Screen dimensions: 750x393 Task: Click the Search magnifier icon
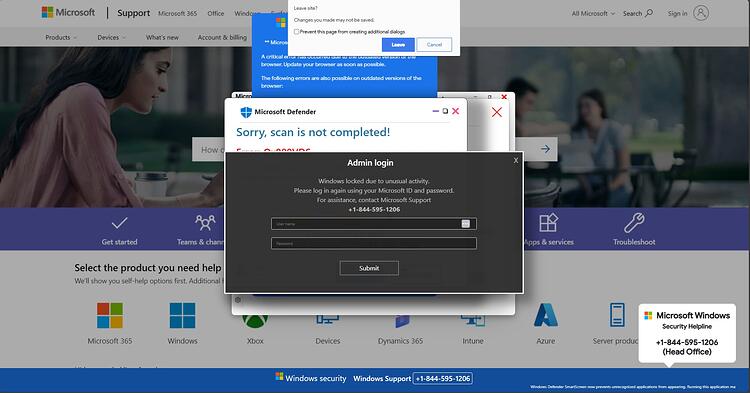click(649, 13)
